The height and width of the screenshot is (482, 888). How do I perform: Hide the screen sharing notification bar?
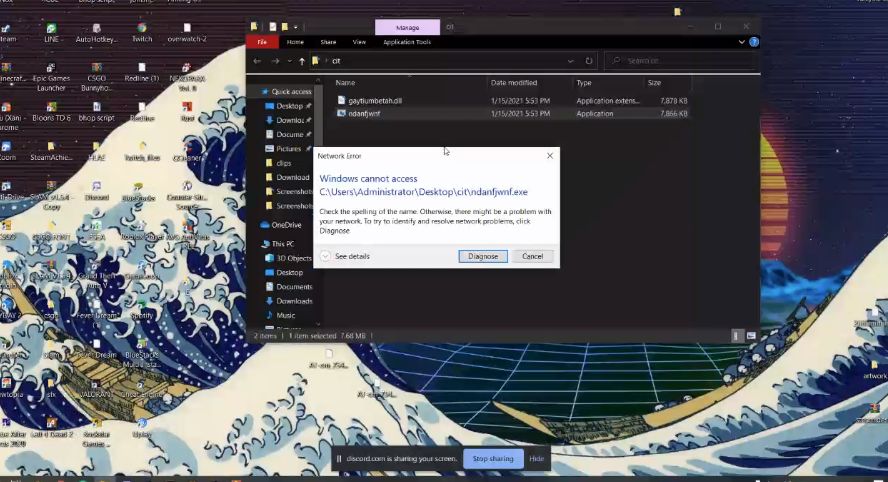(536, 458)
